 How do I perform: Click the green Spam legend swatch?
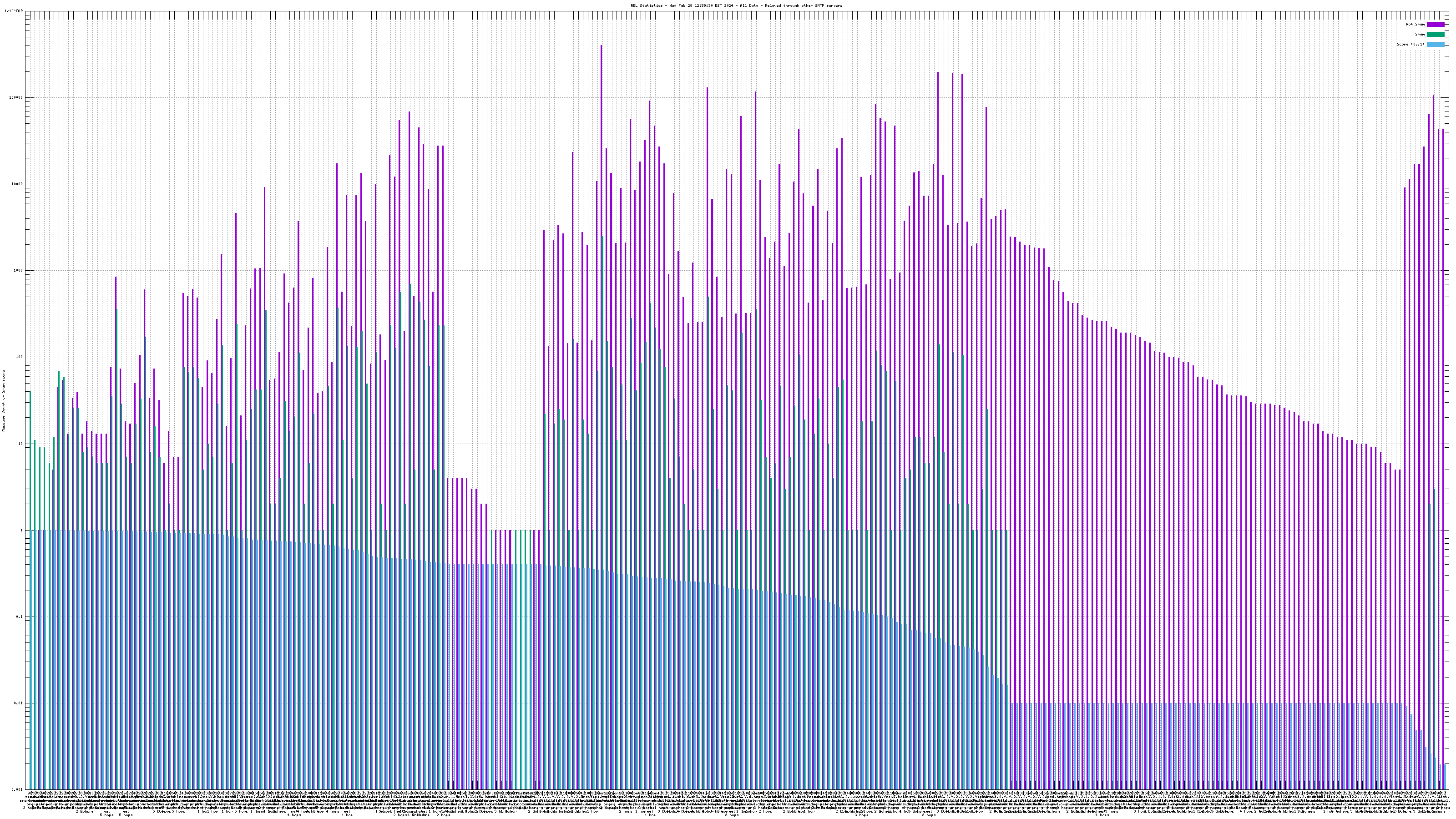point(1435,35)
